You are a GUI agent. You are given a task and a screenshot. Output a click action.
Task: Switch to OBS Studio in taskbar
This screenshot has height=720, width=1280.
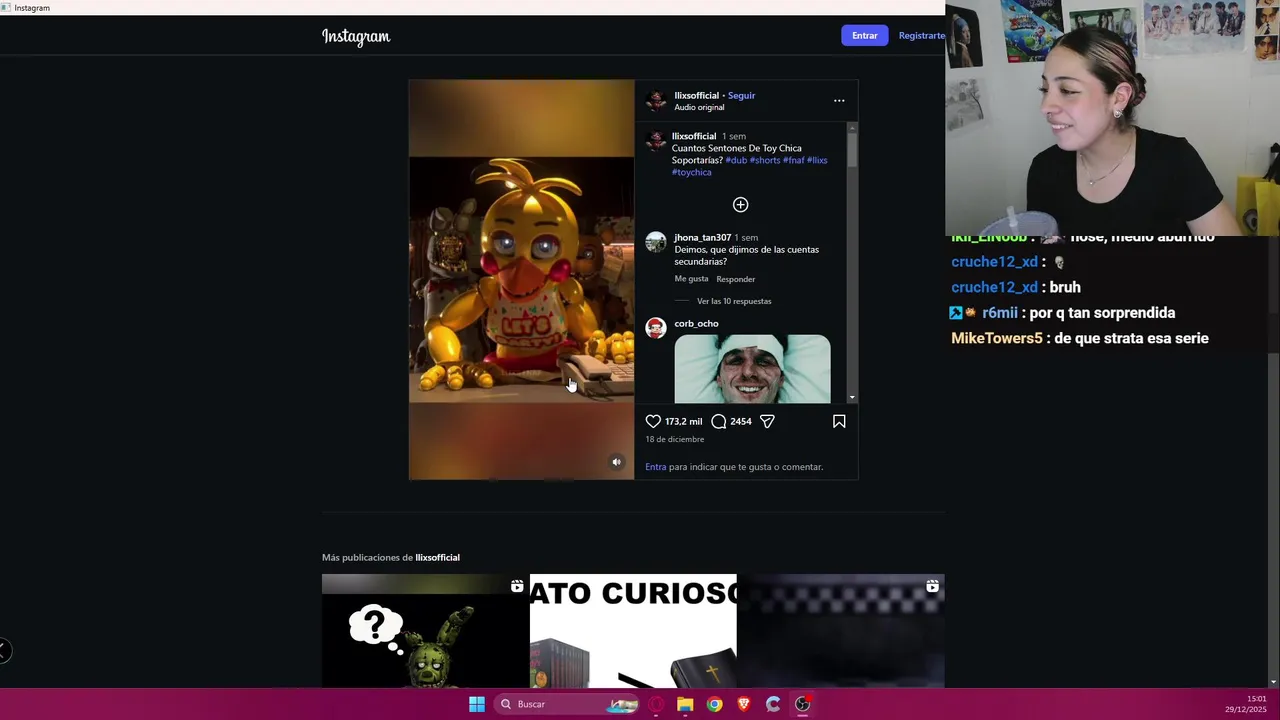(x=802, y=704)
